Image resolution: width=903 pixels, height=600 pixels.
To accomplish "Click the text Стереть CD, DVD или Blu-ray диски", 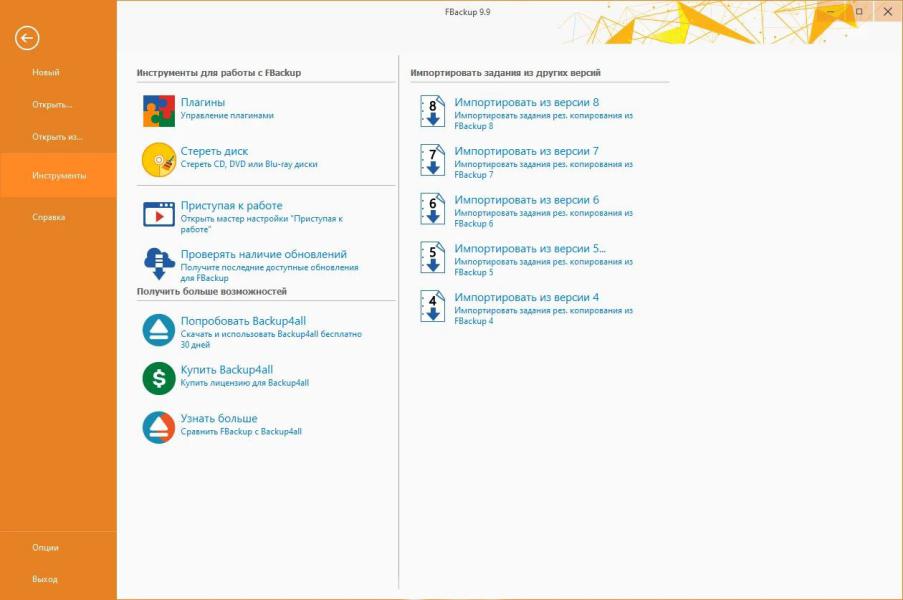I will [249, 164].
